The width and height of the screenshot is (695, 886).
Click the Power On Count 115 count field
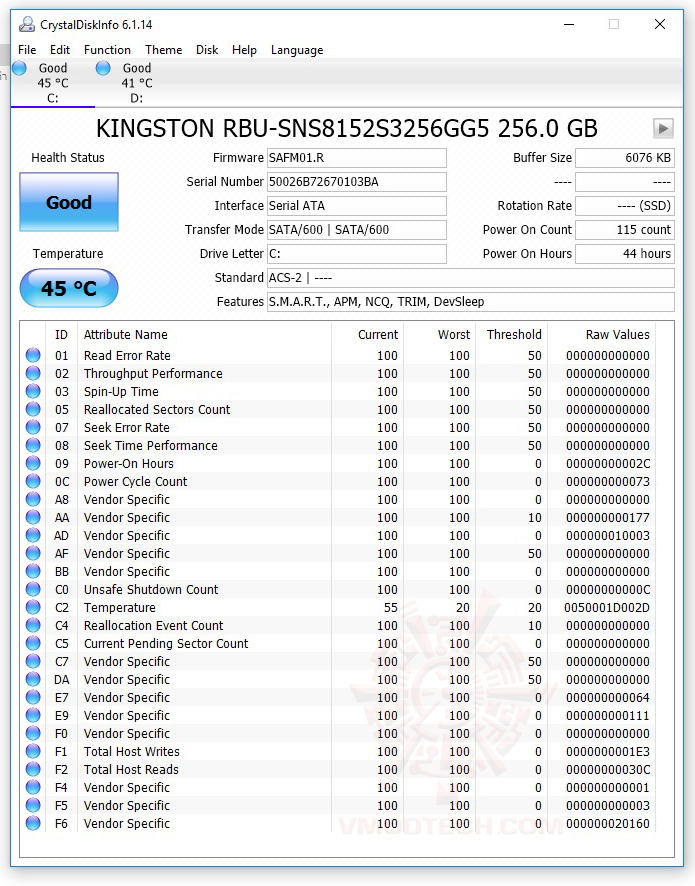coord(625,229)
